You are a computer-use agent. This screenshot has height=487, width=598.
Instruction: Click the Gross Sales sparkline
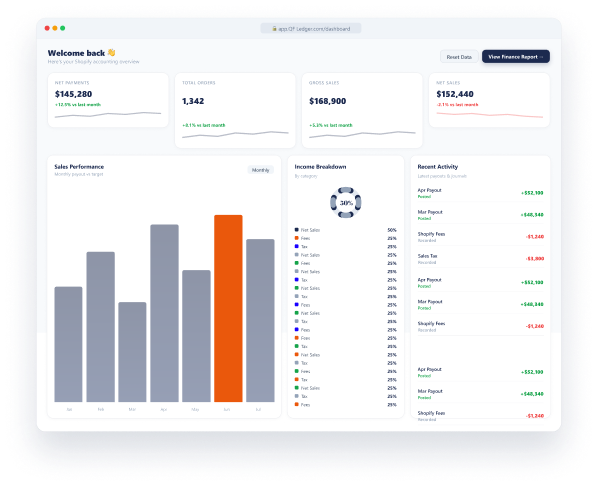tap(362, 134)
